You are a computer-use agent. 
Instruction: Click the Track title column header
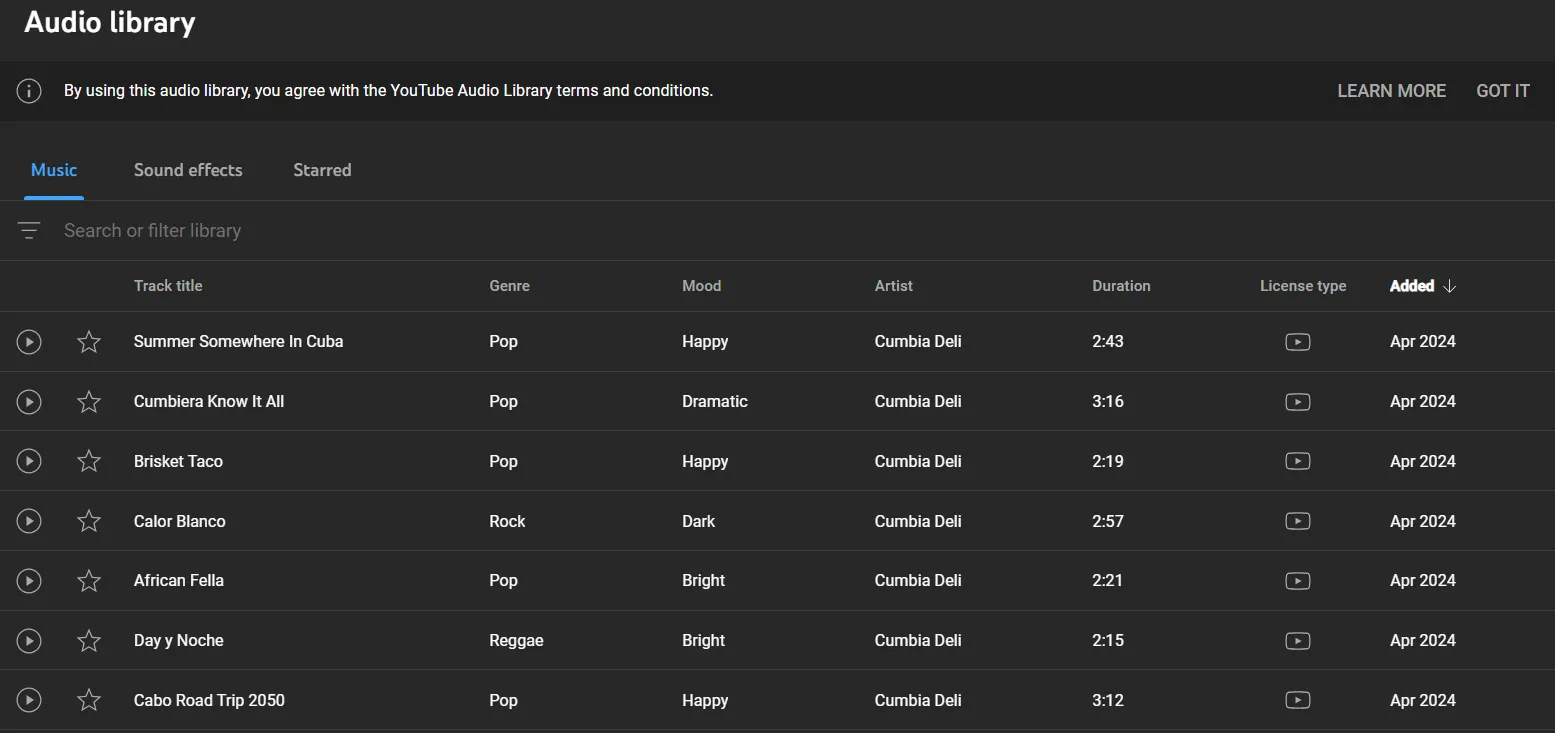(168, 286)
